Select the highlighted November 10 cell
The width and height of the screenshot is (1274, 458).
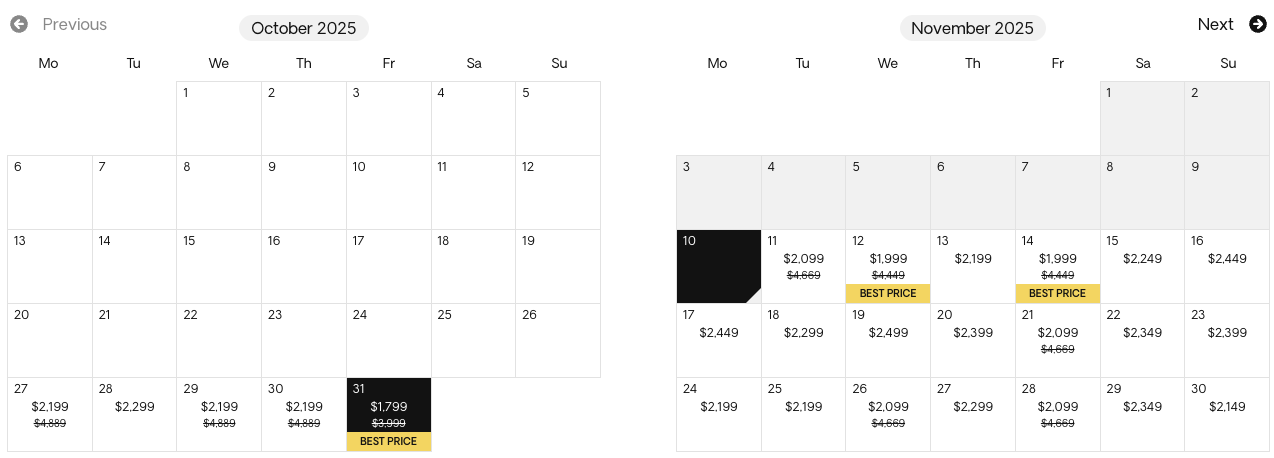pyautogui.click(x=719, y=267)
